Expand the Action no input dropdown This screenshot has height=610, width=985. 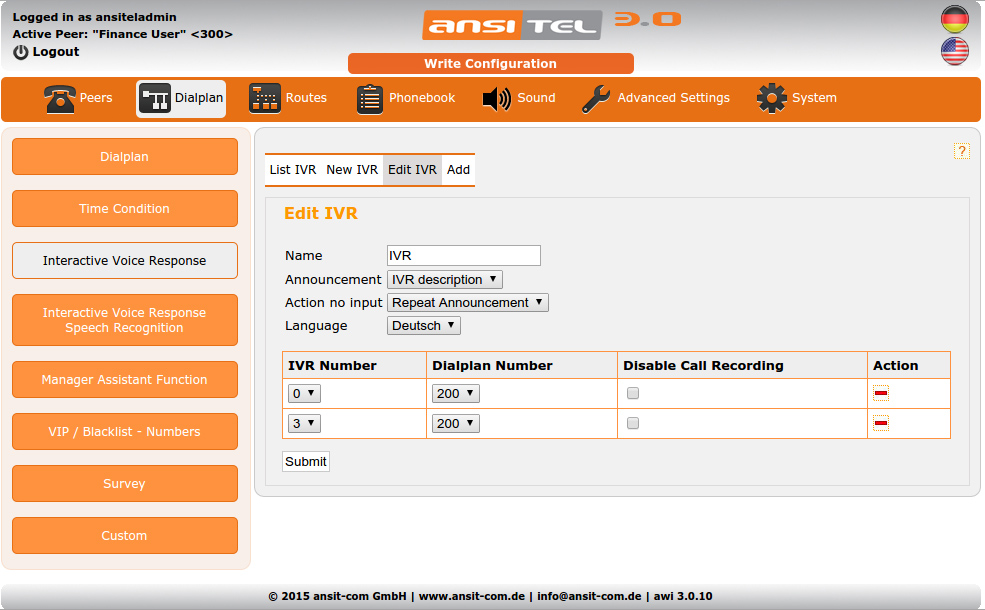point(468,303)
